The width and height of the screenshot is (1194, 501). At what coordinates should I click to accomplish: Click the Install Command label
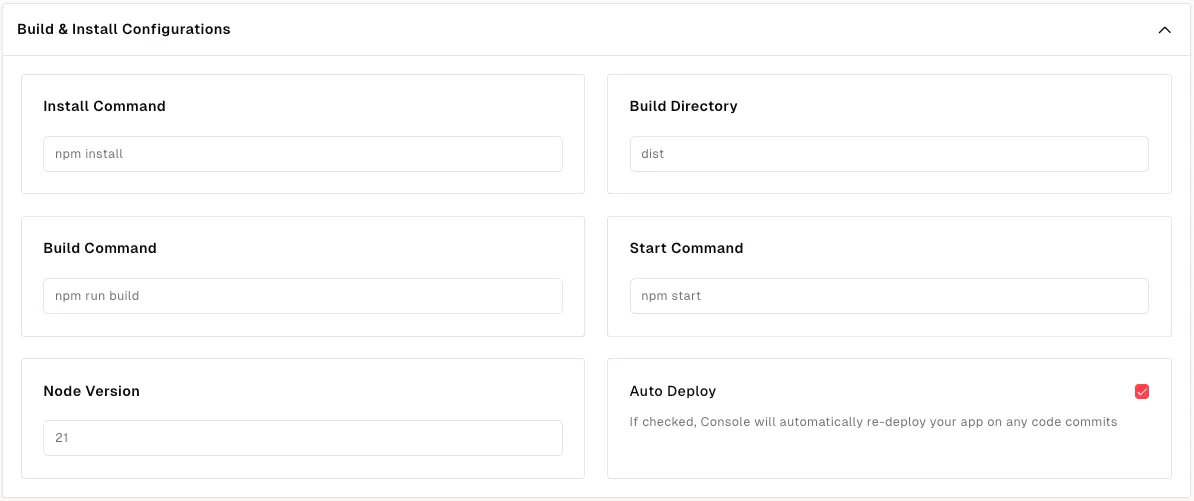point(104,106)
